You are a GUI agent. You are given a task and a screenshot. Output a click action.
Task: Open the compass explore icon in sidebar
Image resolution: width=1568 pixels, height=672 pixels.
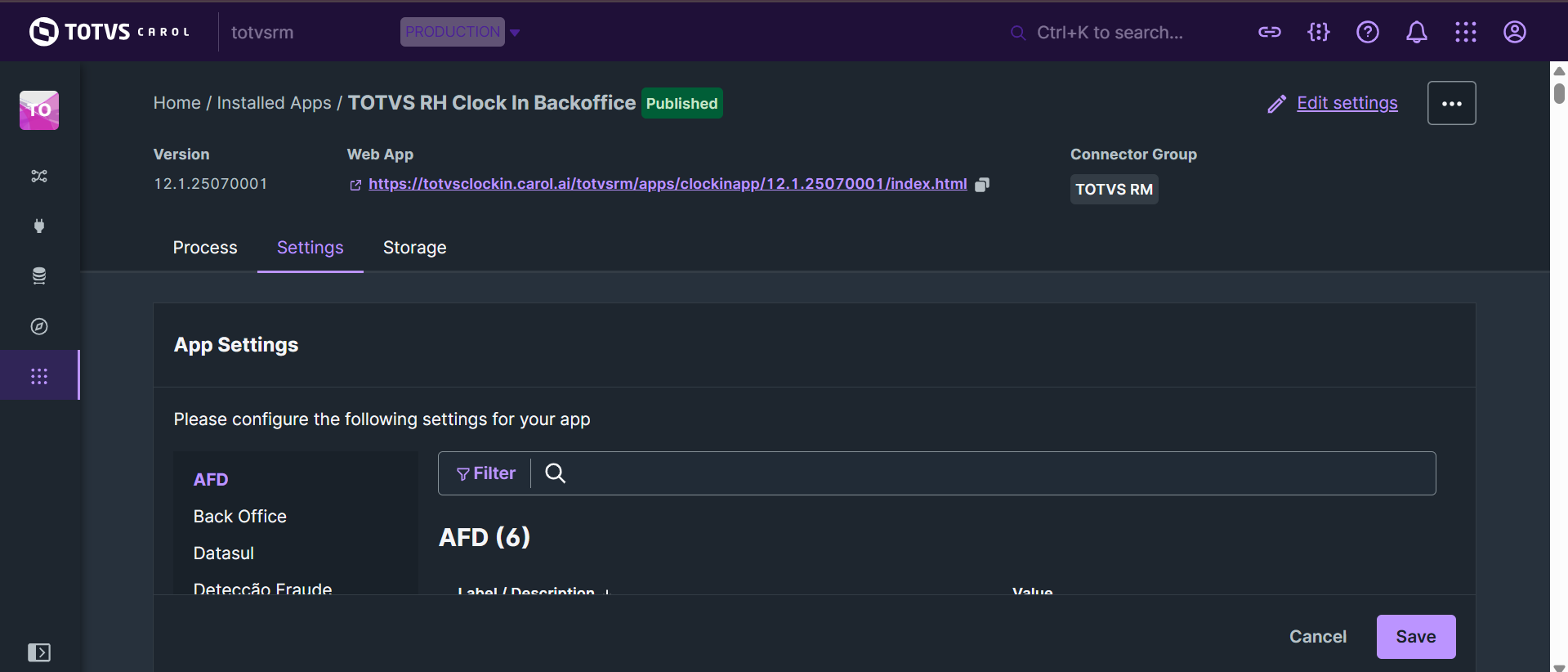pyautogui.click(x=39, y=326)
